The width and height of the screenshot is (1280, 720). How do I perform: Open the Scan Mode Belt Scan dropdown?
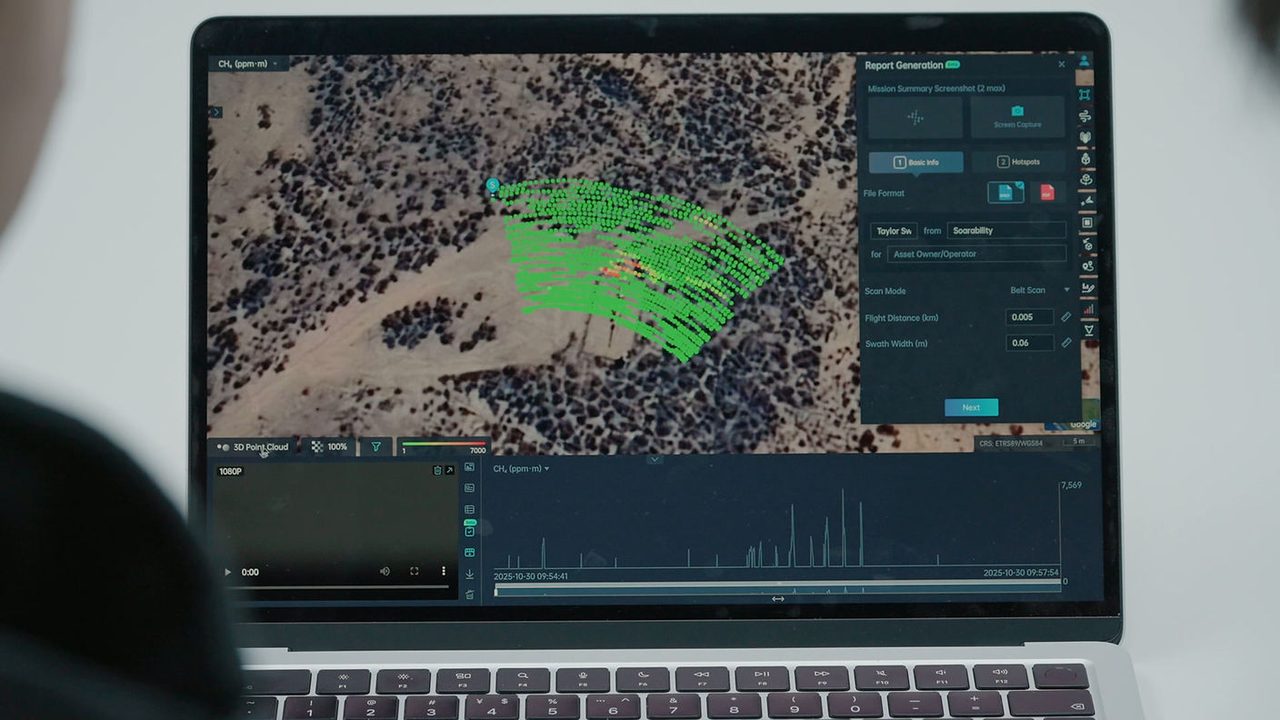(1038, 290)
